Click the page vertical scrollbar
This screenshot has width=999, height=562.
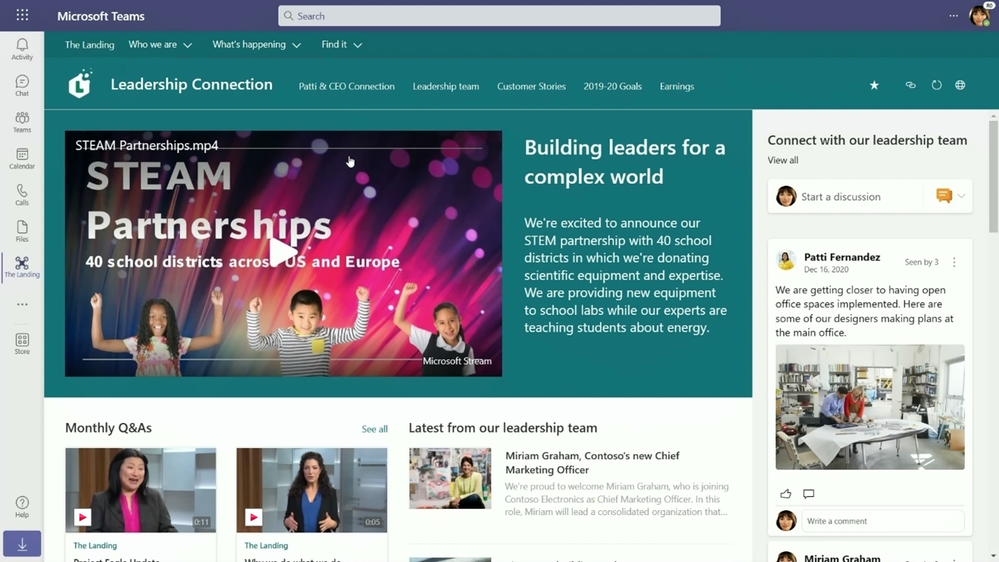(x=993, y=177)
